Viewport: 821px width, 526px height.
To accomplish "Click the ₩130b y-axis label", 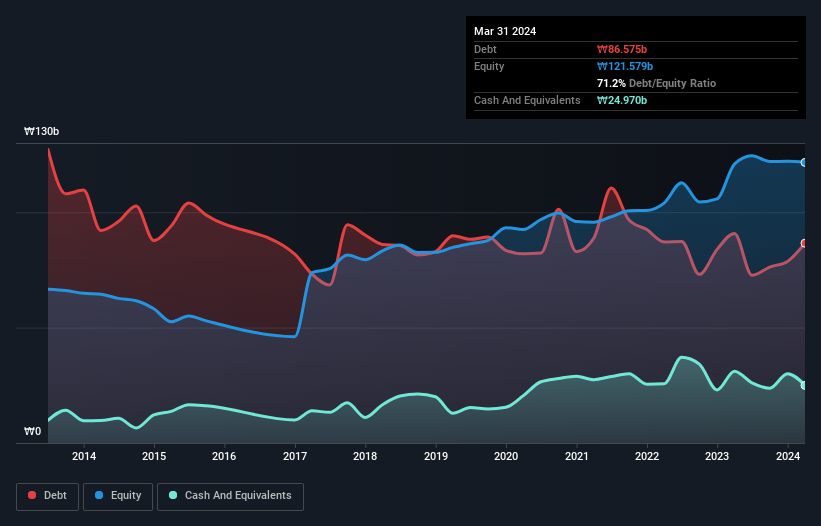I will click(41, 131).
